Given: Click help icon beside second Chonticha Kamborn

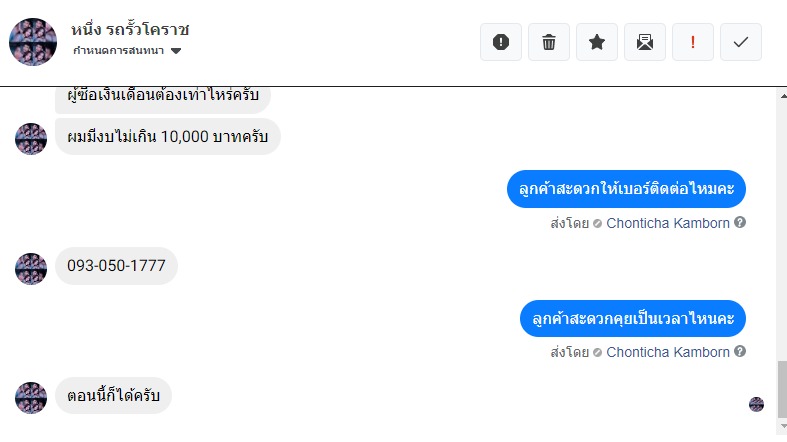Looking at the screenshot, I should tap(740, 352).
